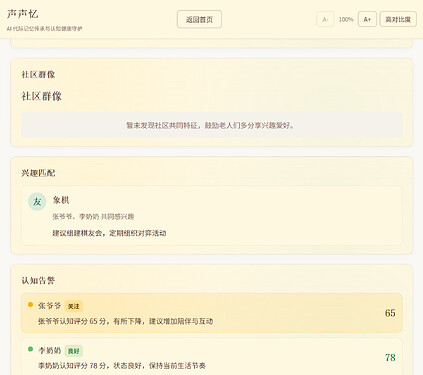Open the 象棋 interest match card
Screen dimensions: 423x375
212,216
